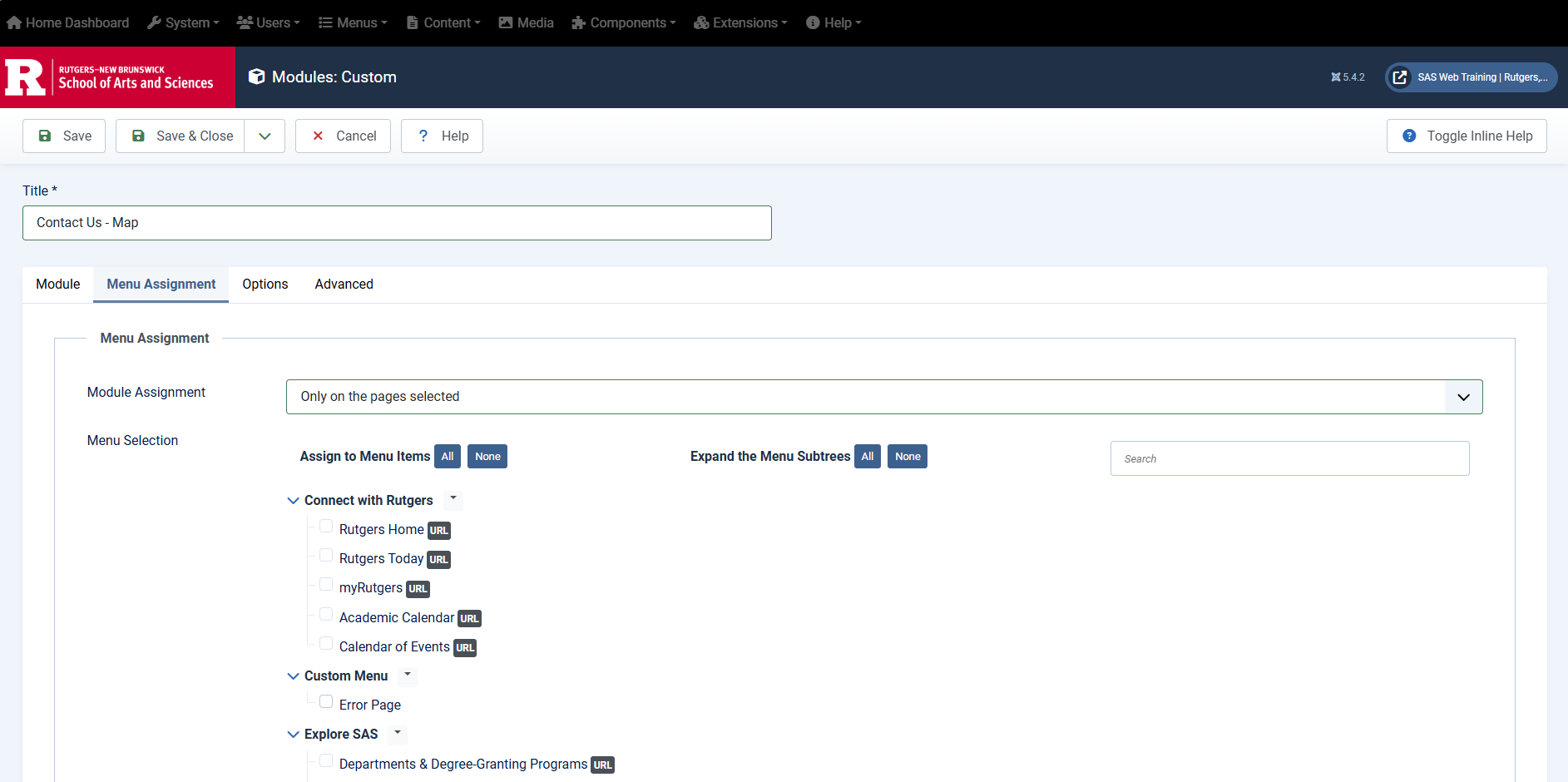1568x782 pixels.
Task: Open the System menu
Action: [184, 22]
